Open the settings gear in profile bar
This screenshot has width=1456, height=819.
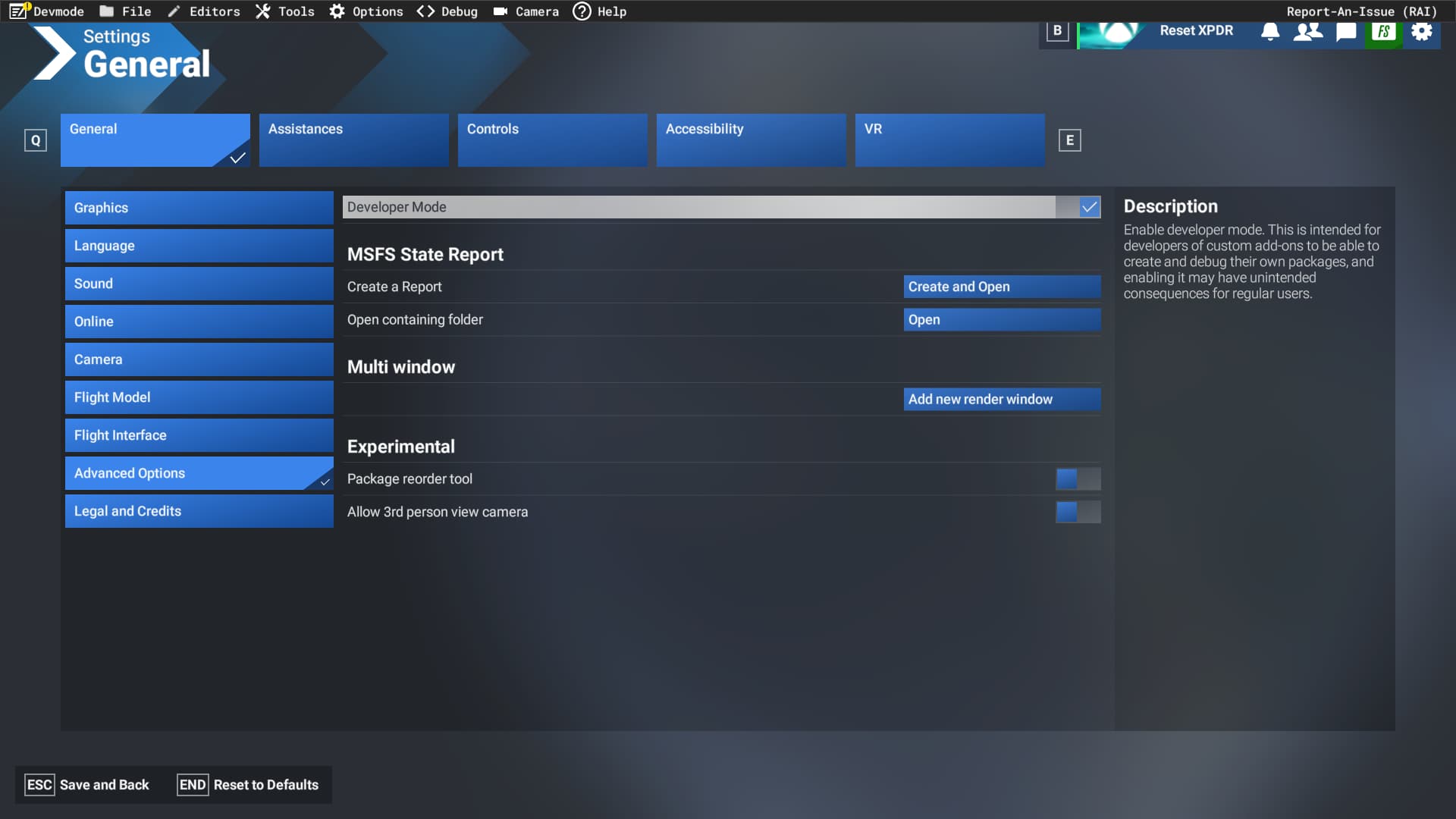[x=1422, y=31]
